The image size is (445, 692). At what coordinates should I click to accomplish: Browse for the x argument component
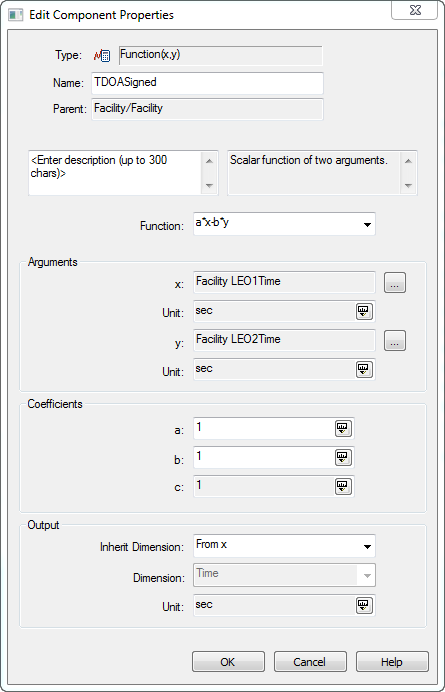(395, 283)
